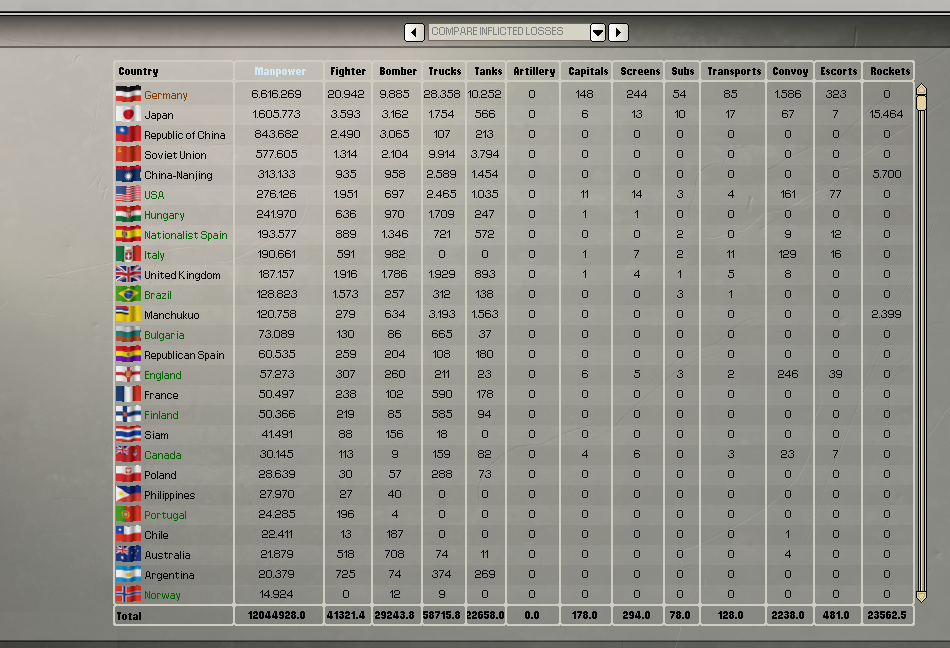Sort by Screens column header
The width and height of the screenshot is (950, 648).
point(639,71)
